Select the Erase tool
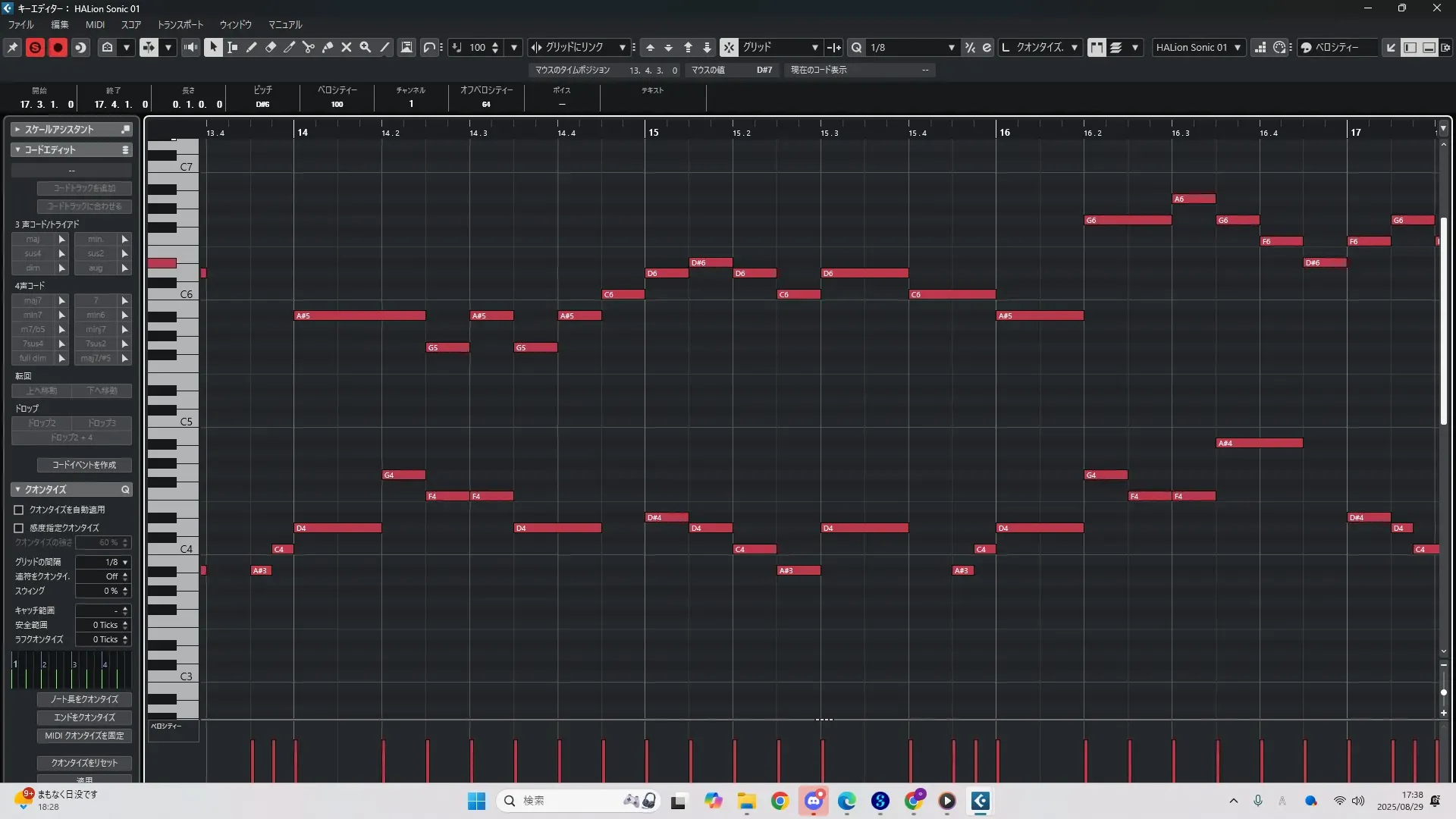The width and height of the screenshot is (1456, 819). click(271, 47)
